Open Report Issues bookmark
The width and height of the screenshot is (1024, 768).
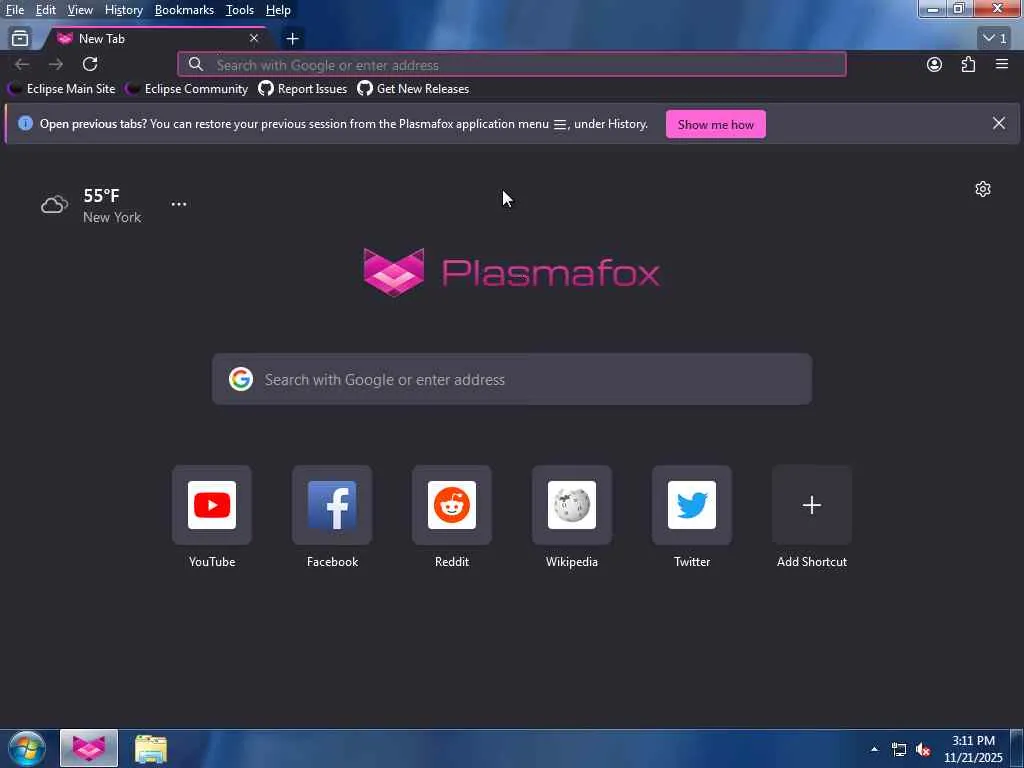pos(303,89)
